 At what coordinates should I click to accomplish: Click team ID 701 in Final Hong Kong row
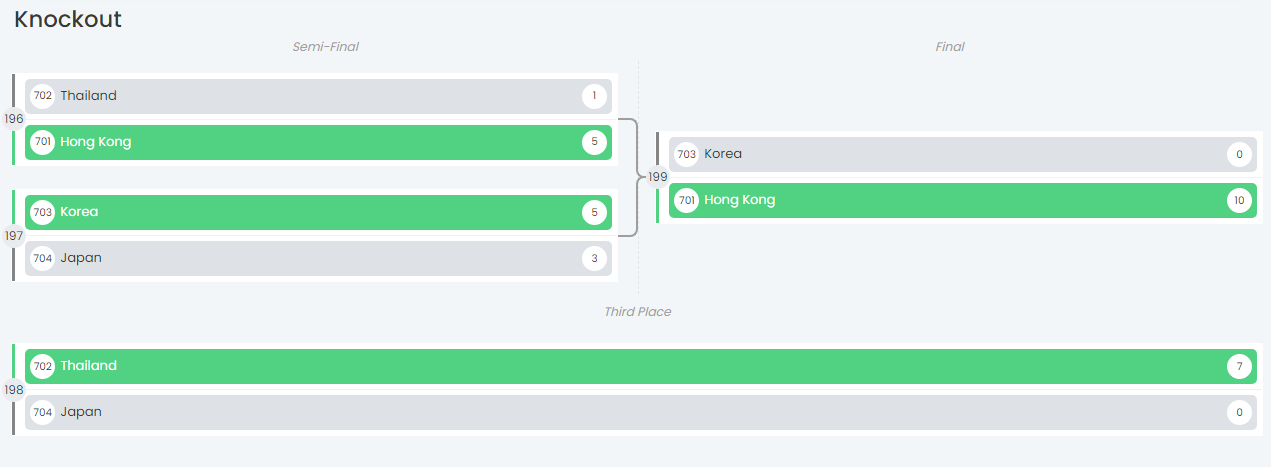686,200
